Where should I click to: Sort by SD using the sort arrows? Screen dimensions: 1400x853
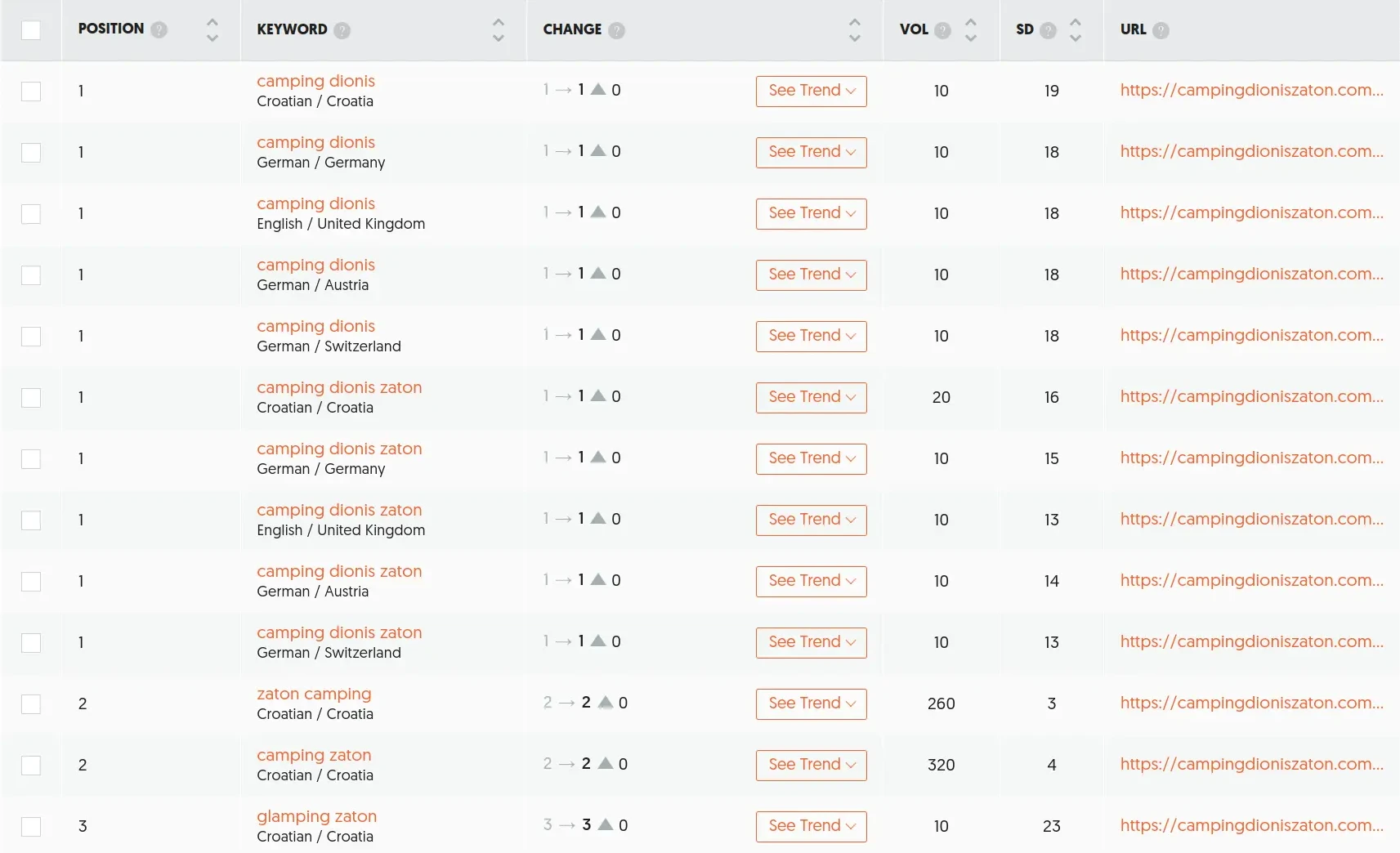click(1076, 30)
